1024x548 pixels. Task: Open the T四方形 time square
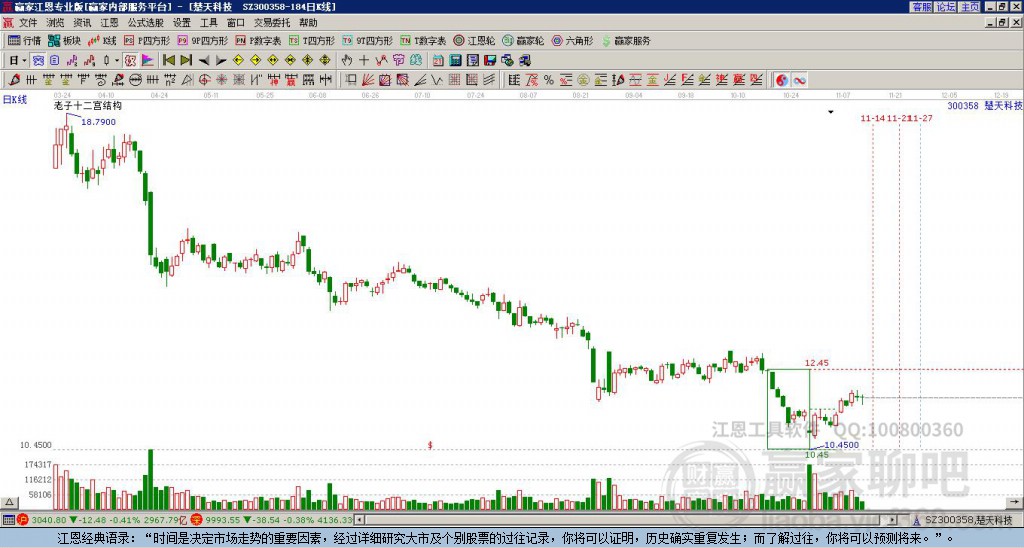[x=312, y=40]
